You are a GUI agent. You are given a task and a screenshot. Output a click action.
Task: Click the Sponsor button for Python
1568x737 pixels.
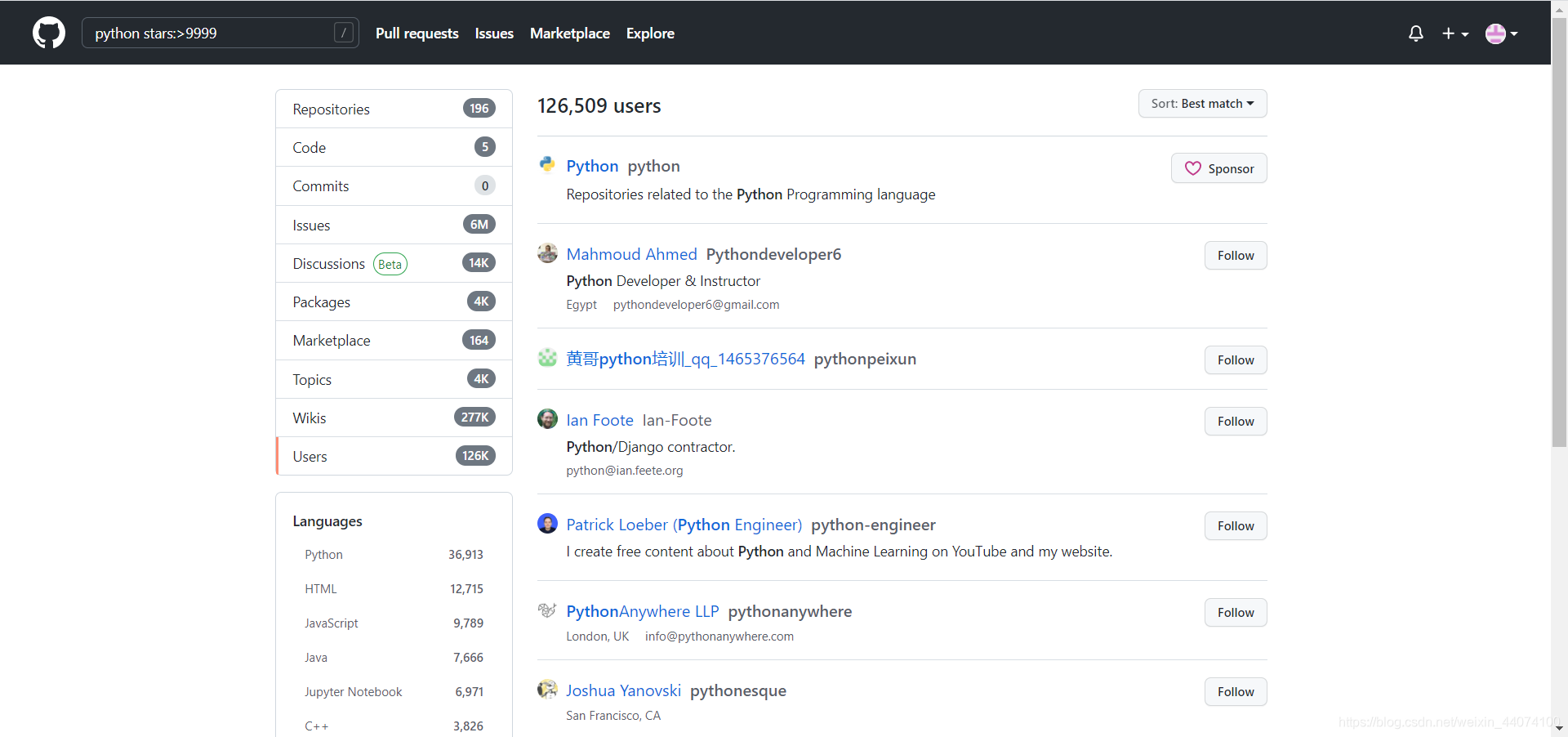coord(1218,168)
